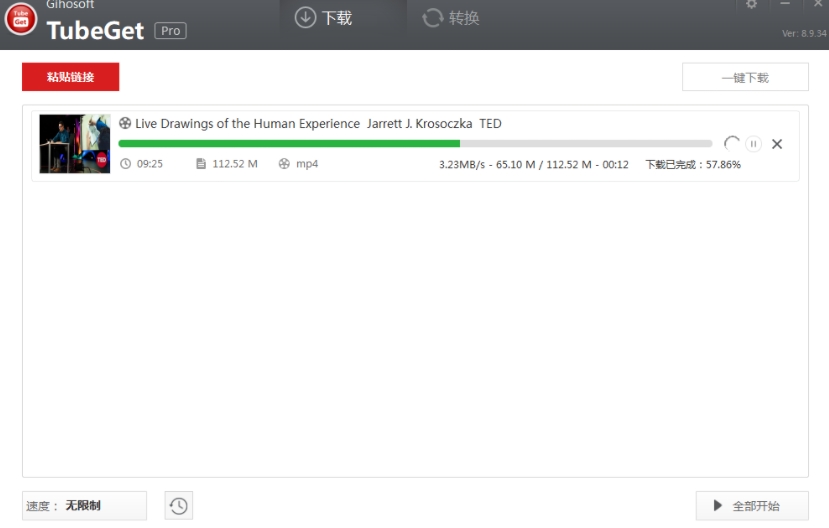Click the 全部开始 button
Image resolution: width=829 pixels, height=528 pixels.
click(x=752, y=506)
